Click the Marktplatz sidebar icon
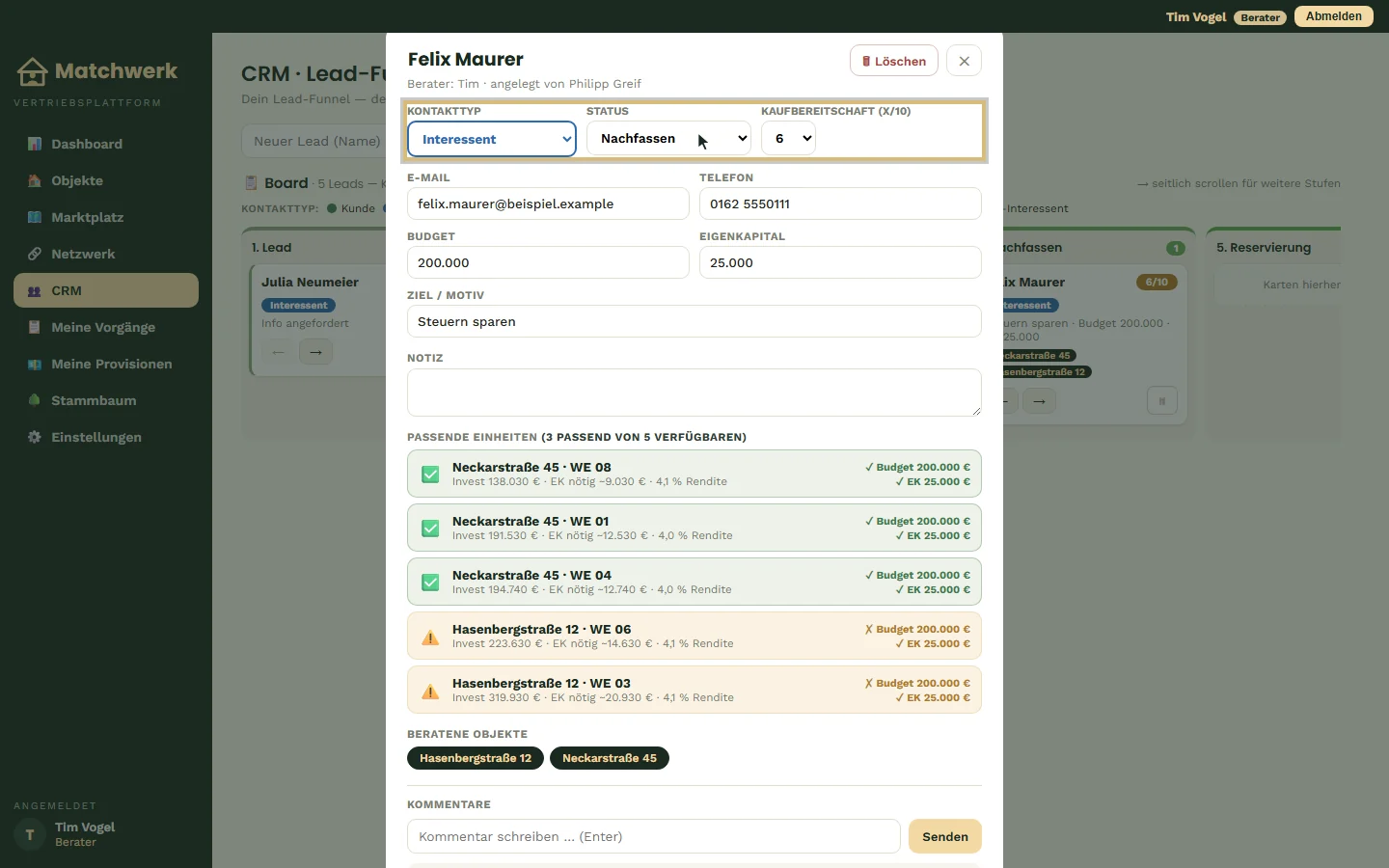 (35, 217)
